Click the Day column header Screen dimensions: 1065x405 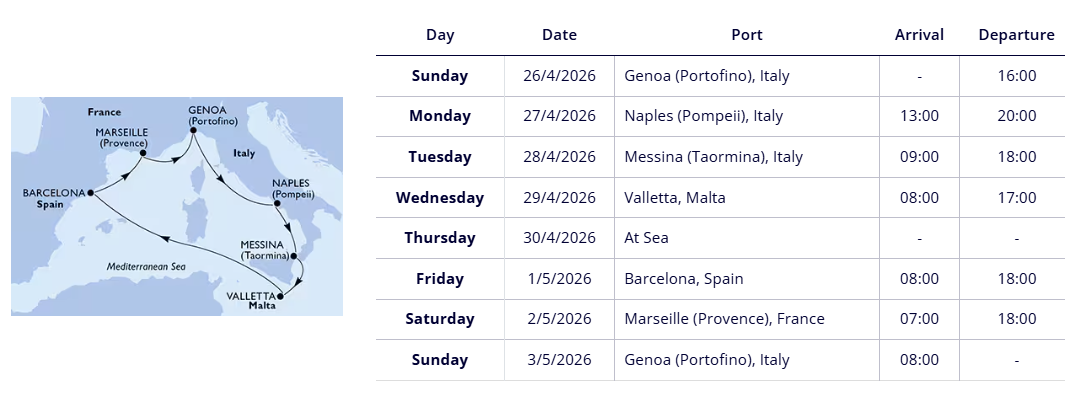[x=440, y=35]
